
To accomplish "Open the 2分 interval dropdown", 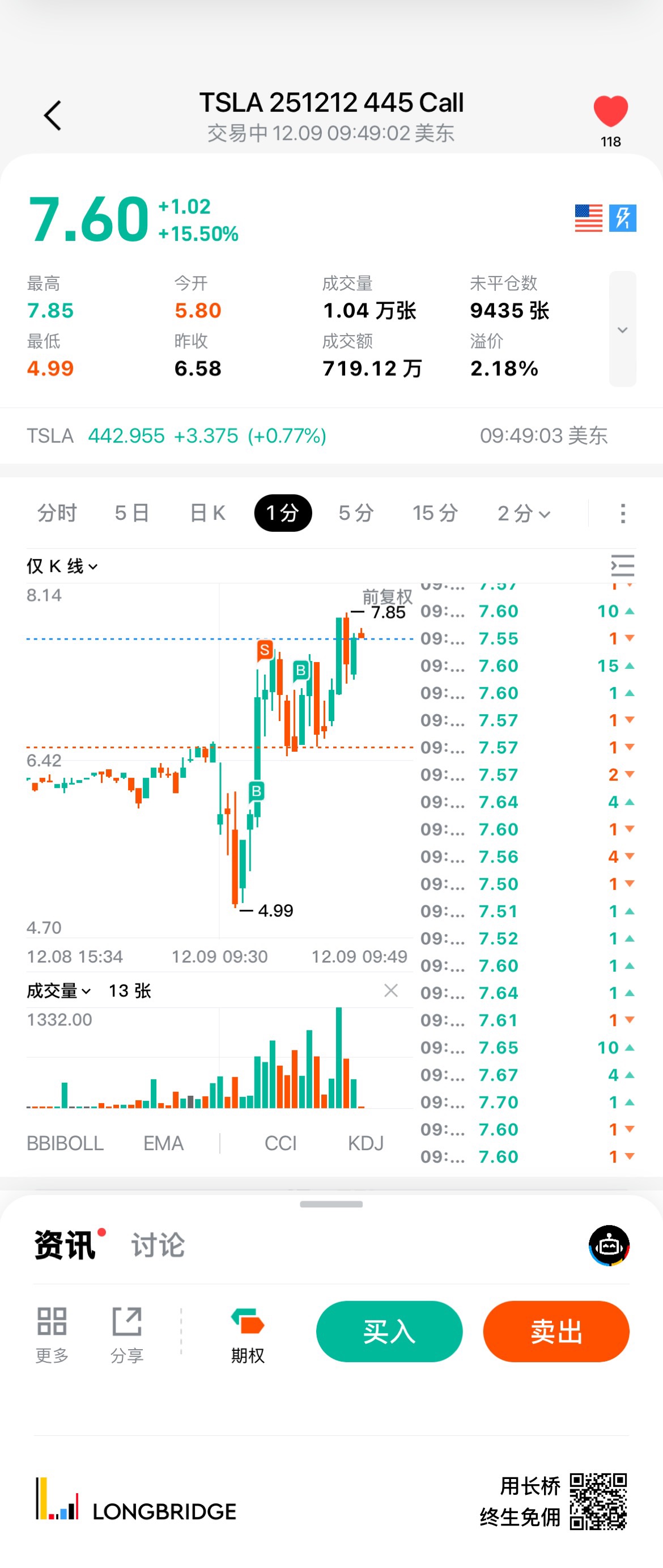I will tap(524, 513).
